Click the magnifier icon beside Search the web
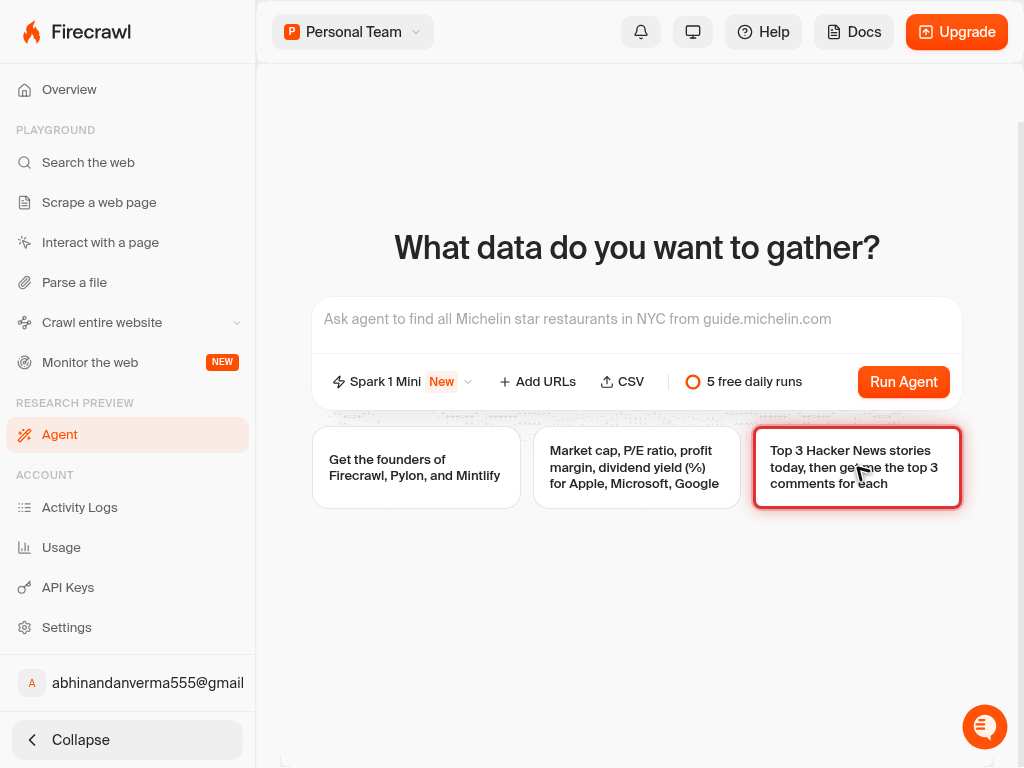Screen dimensions: 1024x768 pos(24,163)
